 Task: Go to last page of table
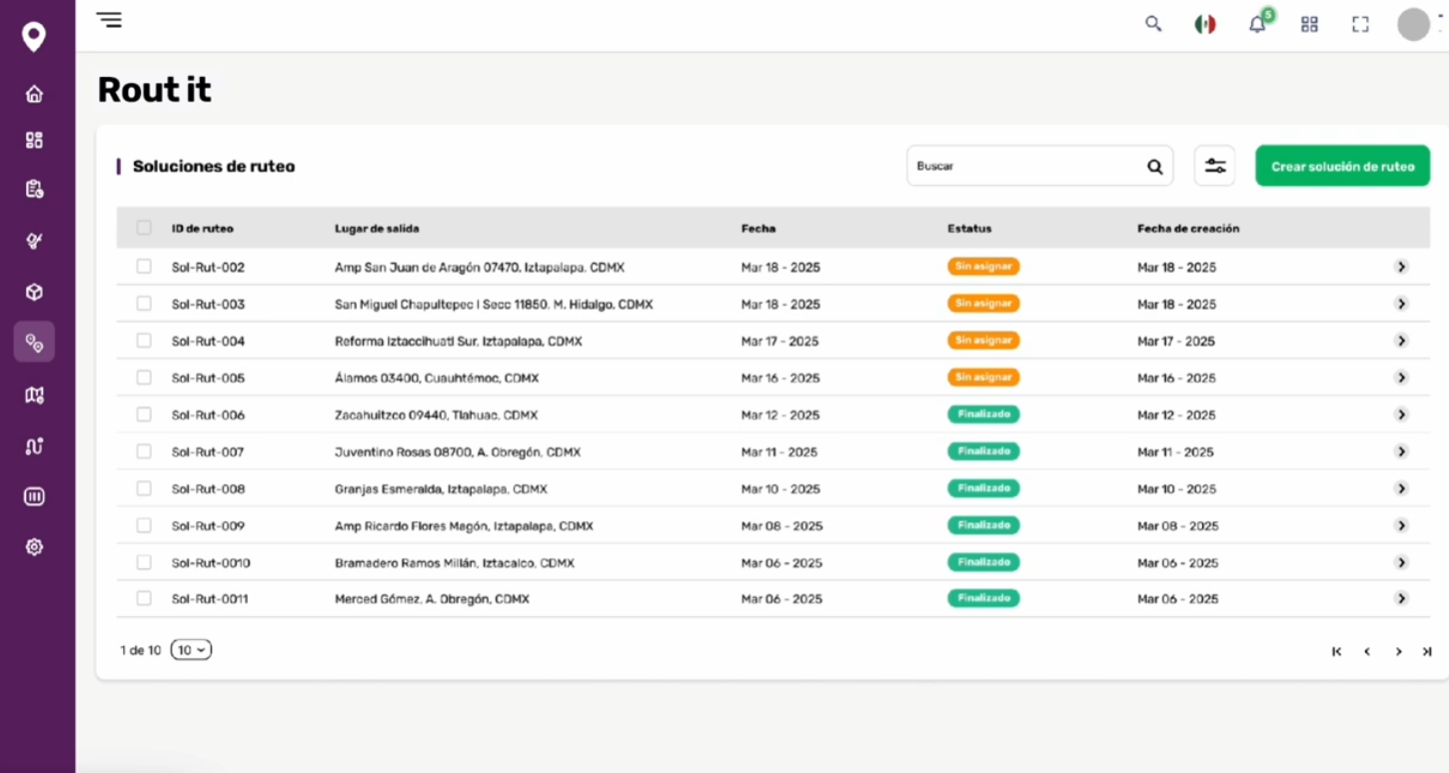(x=1427, y=652)
